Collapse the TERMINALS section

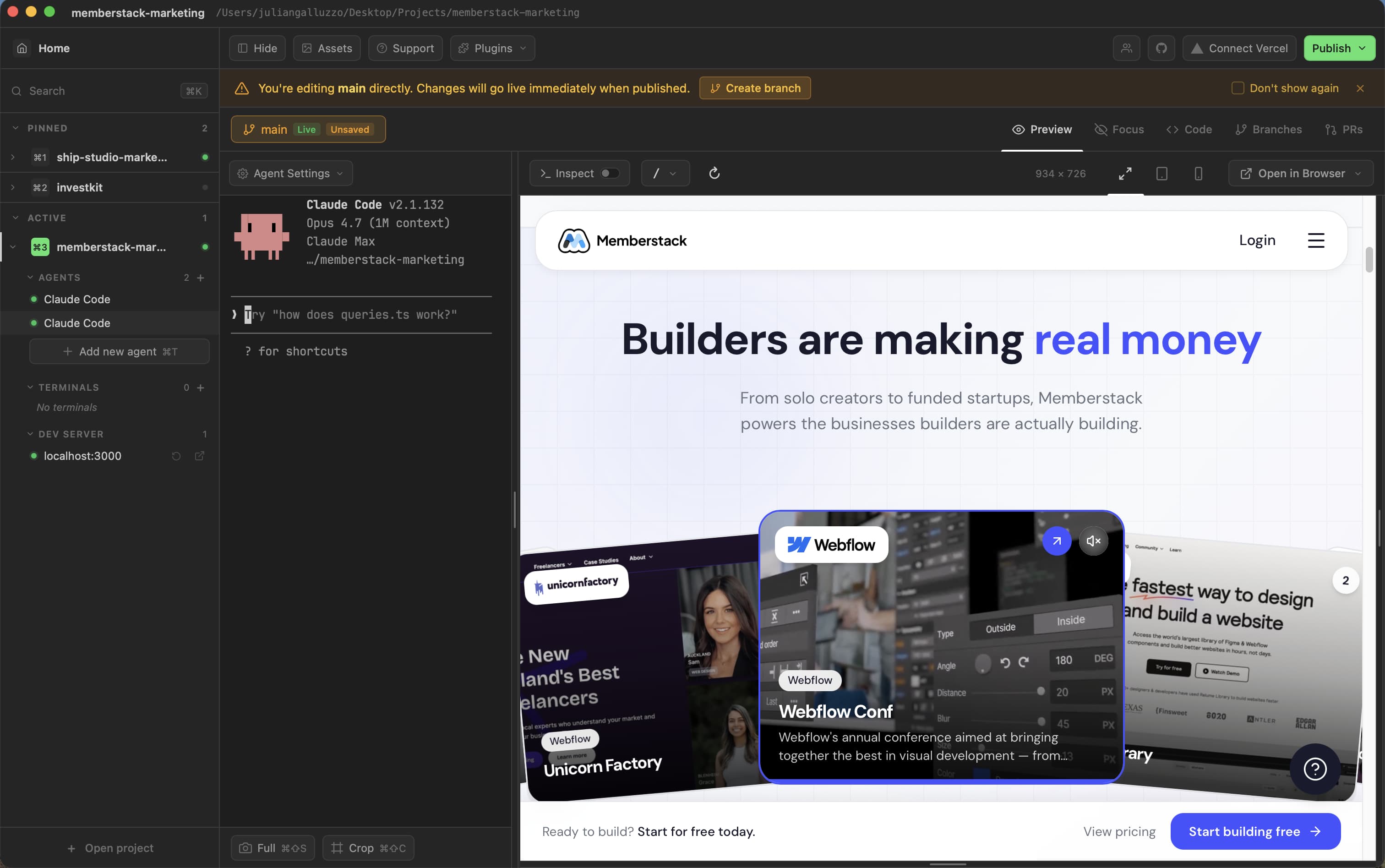(30, 388)
